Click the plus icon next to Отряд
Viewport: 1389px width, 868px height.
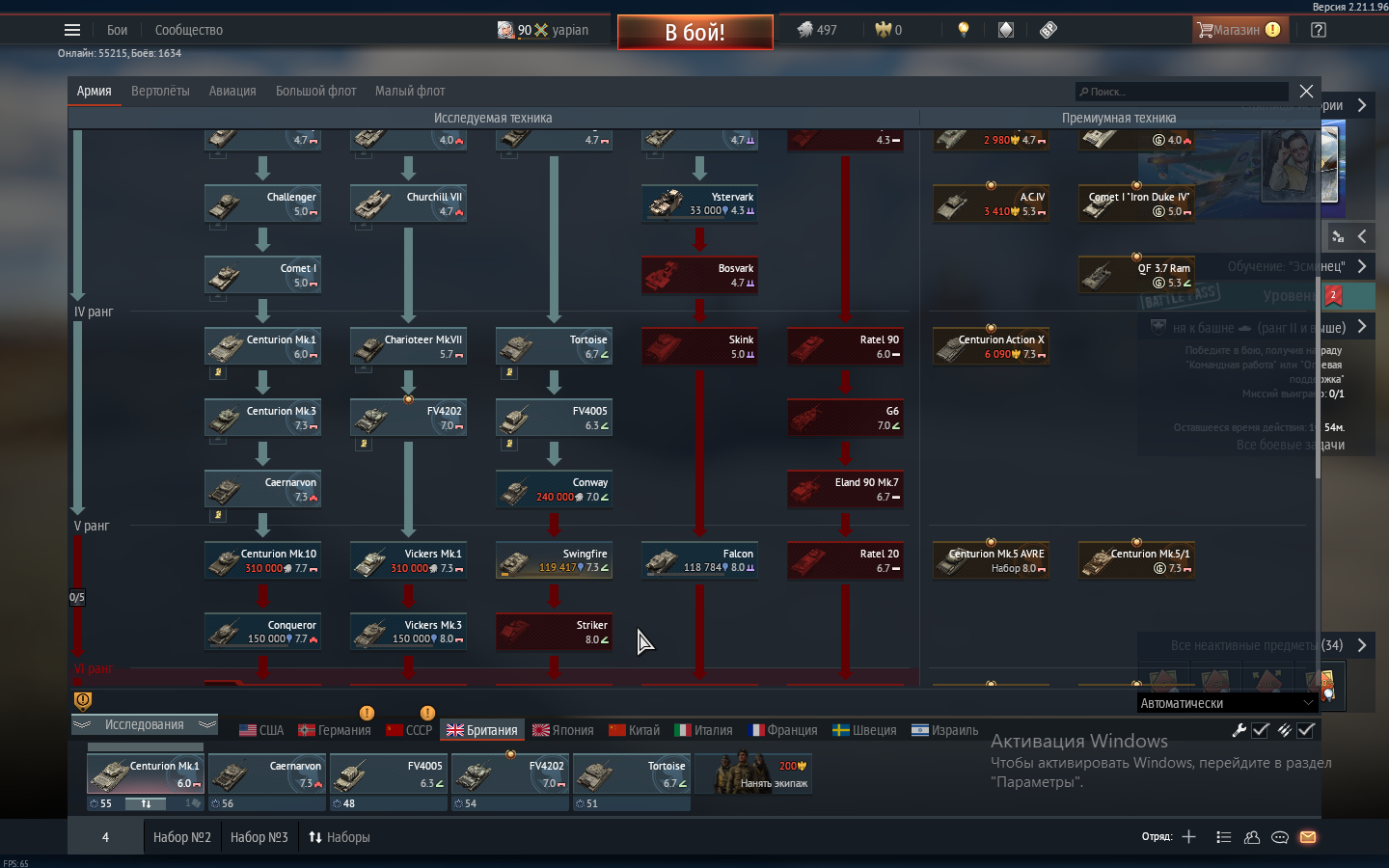pyautogui.click(x=1188, y=837)
